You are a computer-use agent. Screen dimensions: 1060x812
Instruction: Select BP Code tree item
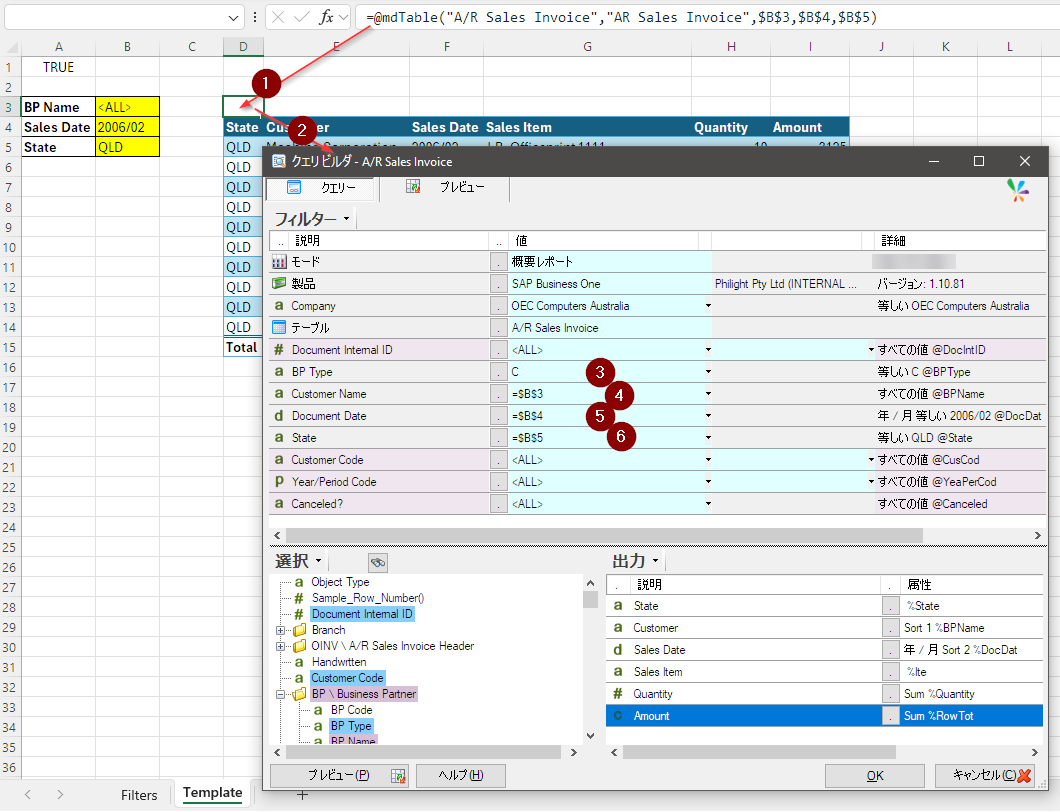pos(351,711)
